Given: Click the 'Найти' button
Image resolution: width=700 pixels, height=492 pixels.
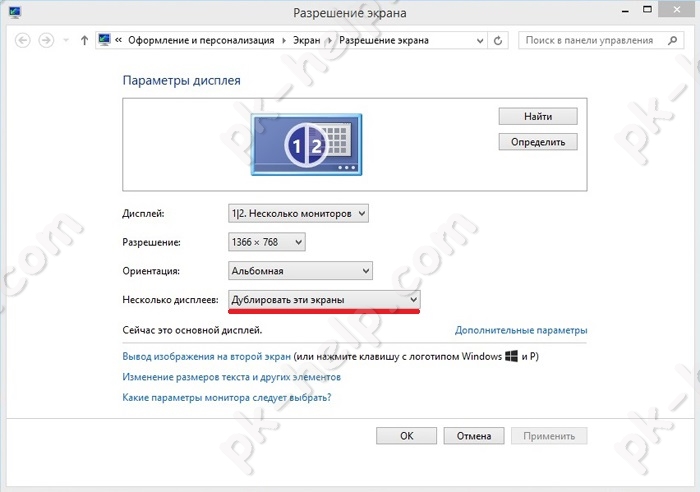Looking at the screenshot, I should click(538, 117).
